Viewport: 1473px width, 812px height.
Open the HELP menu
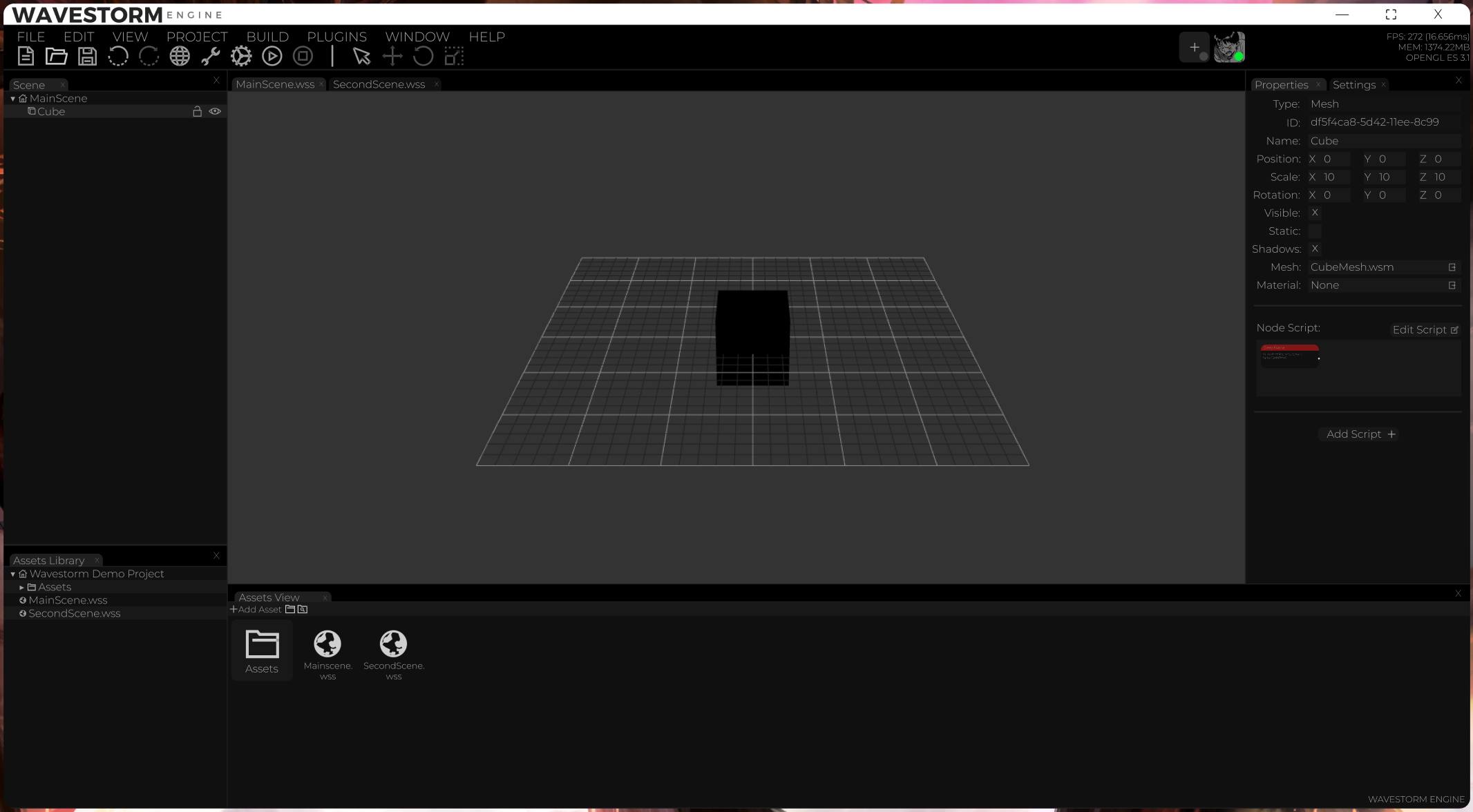[486, 37]
